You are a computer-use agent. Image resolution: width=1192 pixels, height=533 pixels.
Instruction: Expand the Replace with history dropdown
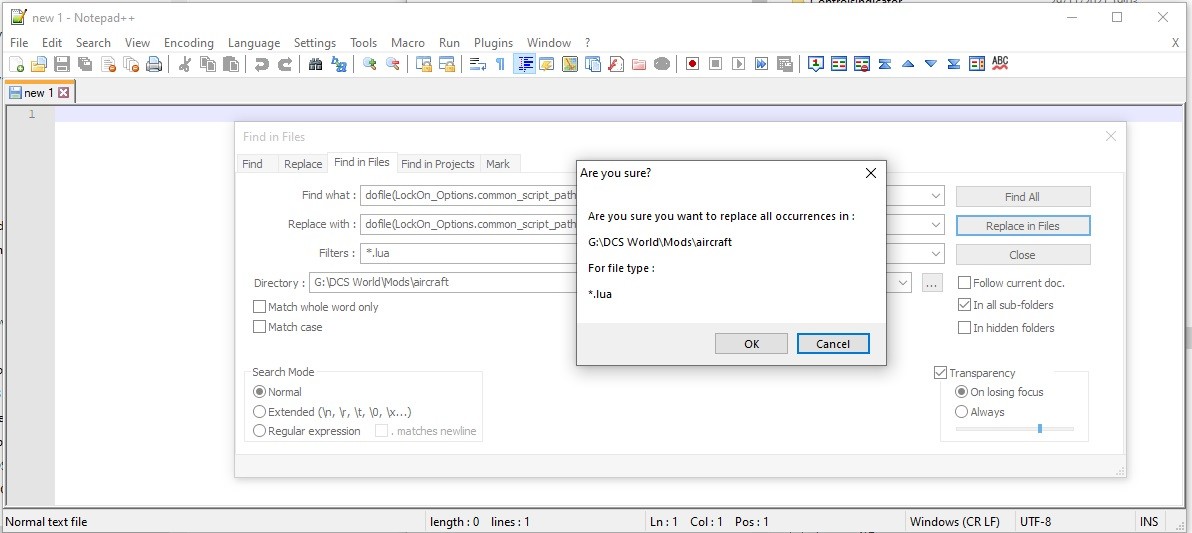[x=936, y=225]
